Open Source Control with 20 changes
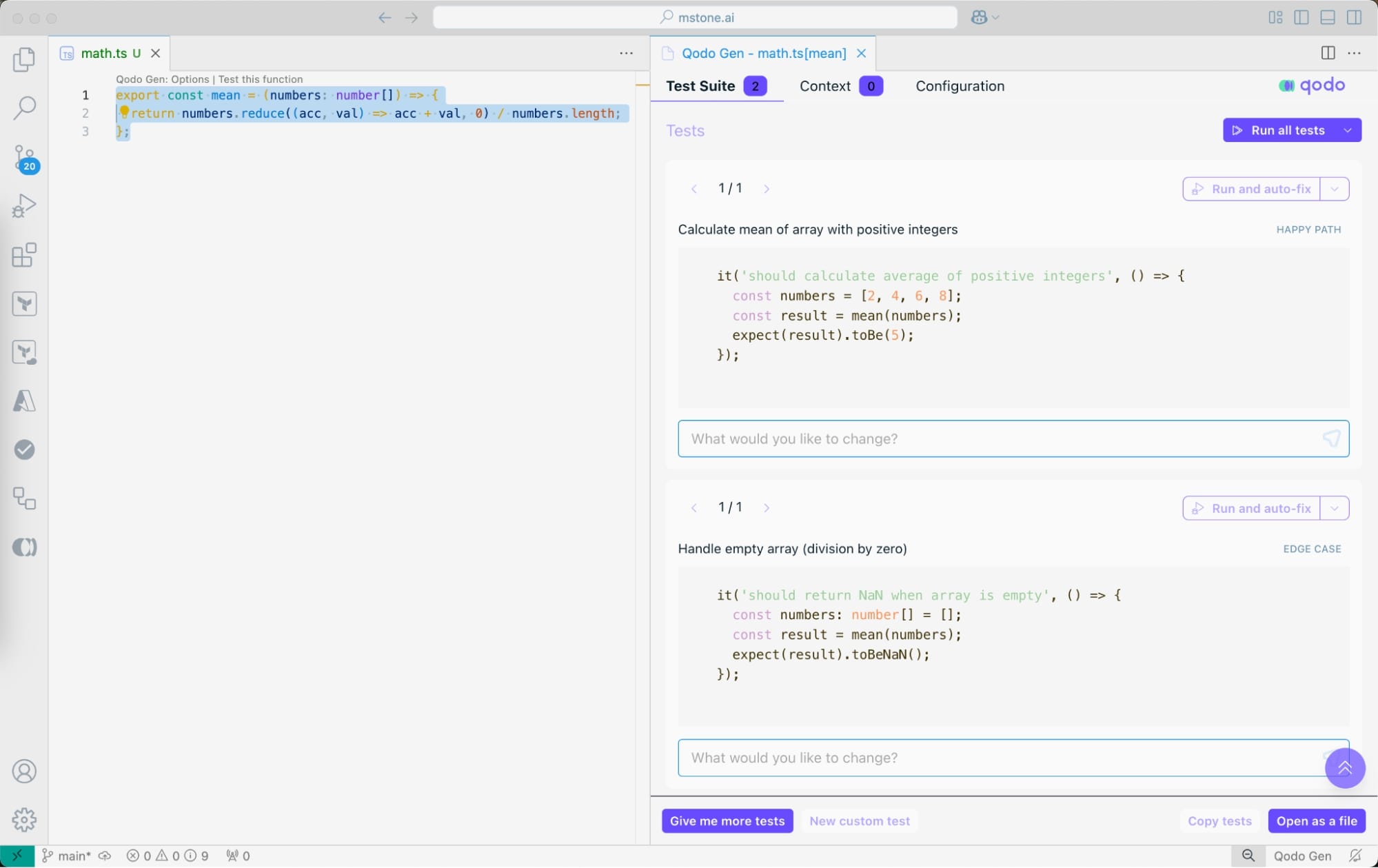1378x868 pixels. coord(25,158)
